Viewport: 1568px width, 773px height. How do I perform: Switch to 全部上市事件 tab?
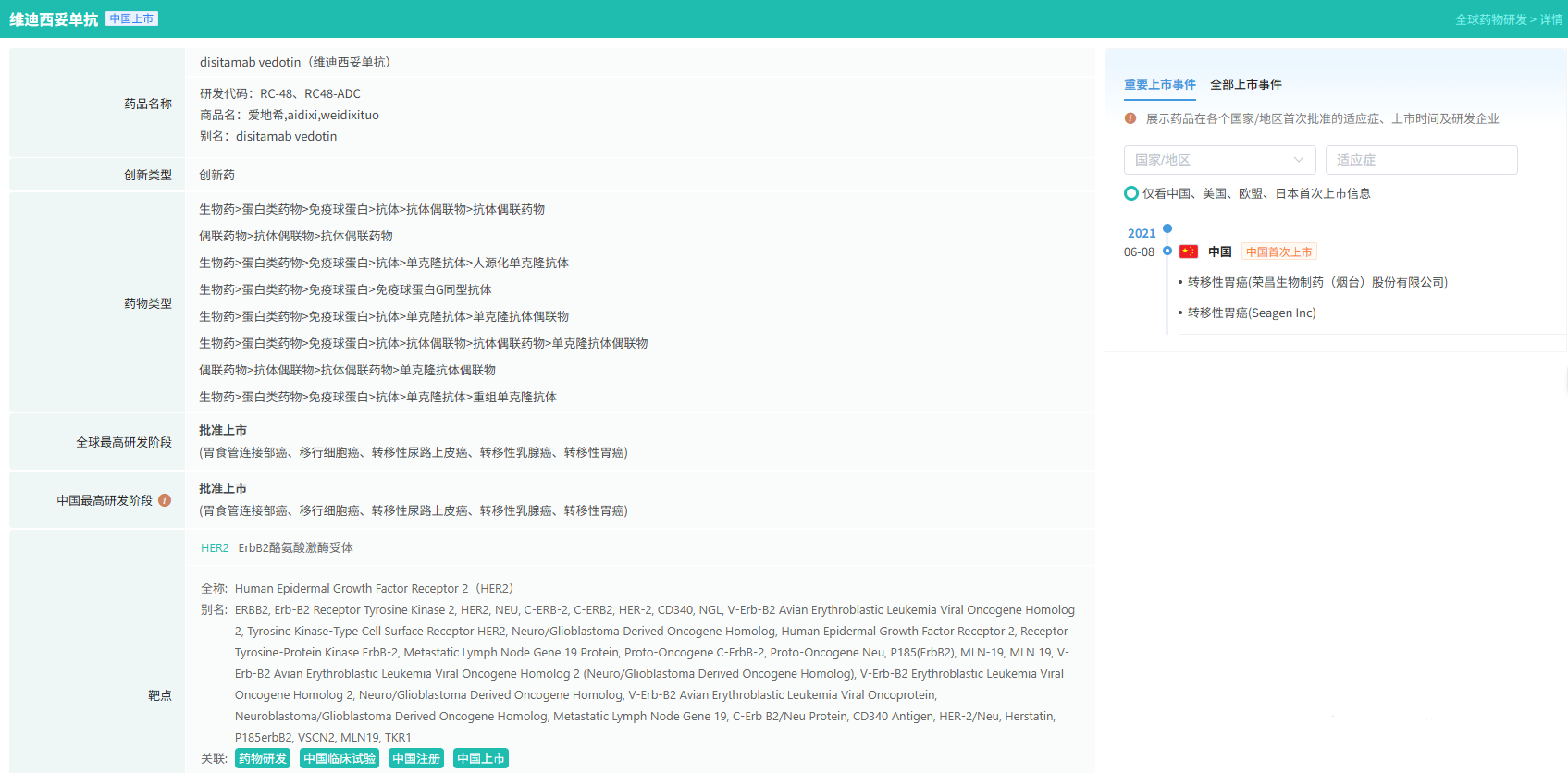pos(1246,84)
